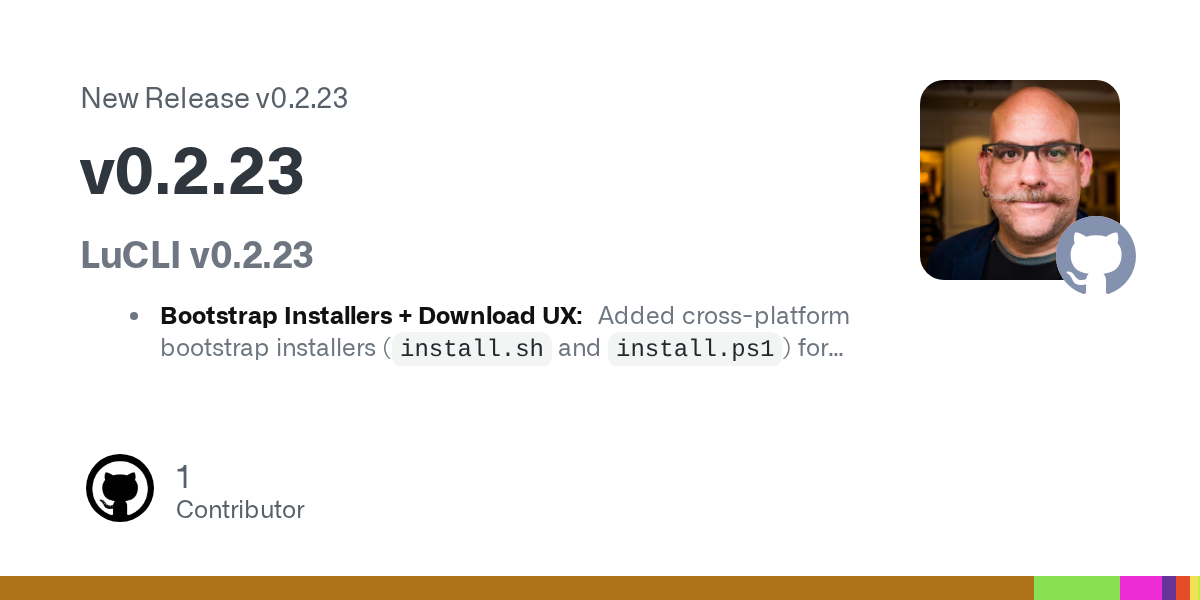Image resolution: width=1200 pixels, height=600 pixels.
Task: Click the yellow language bar segment
Action: [1195, 588]
